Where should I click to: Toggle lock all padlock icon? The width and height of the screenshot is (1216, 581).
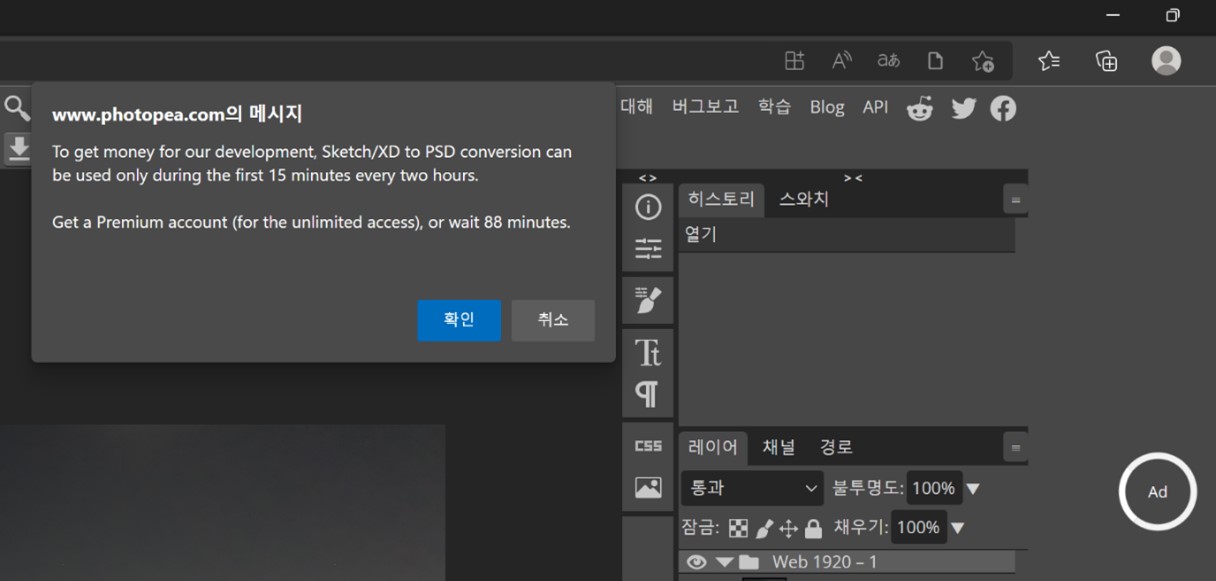pyautogui.click(x=813, y=528)
